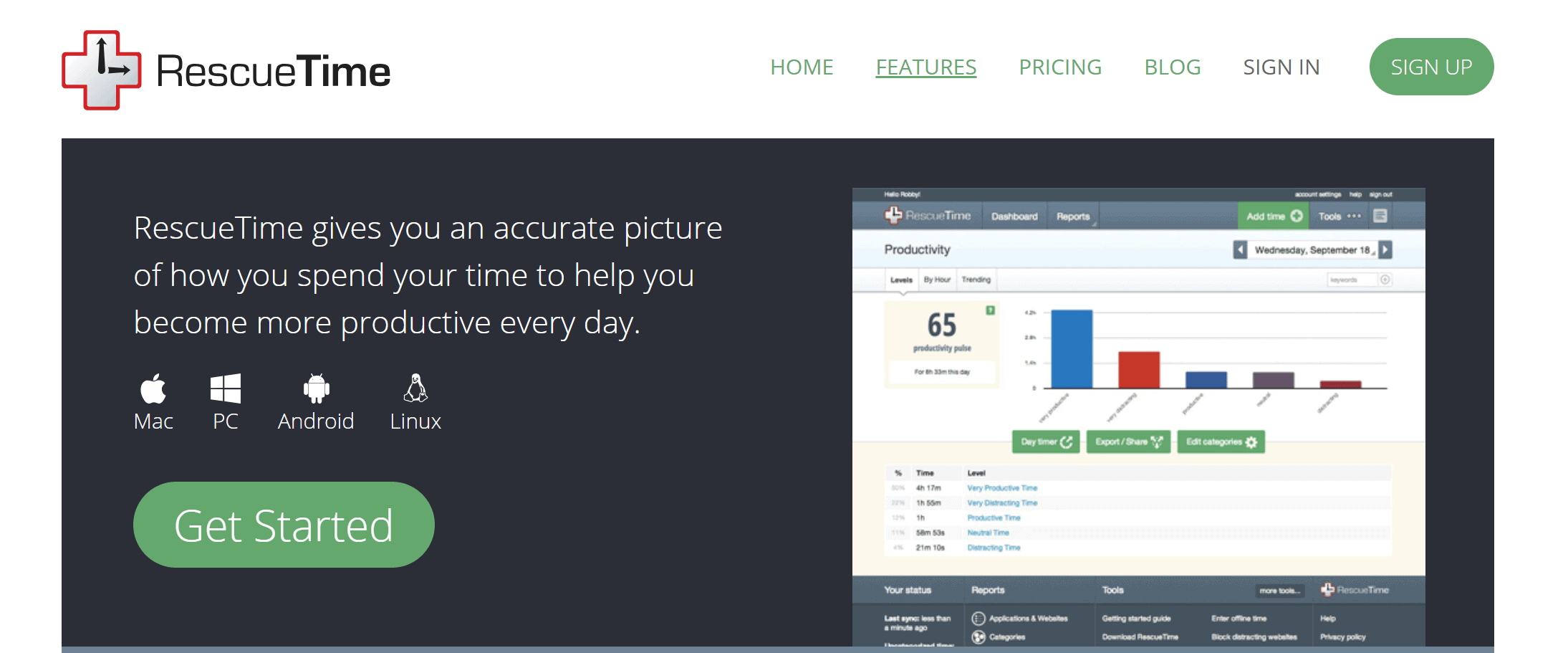The width and height of the screenshot is (1568, 653).
Task: Click the gear icon on Edit categories
Action: [1251, 442]
